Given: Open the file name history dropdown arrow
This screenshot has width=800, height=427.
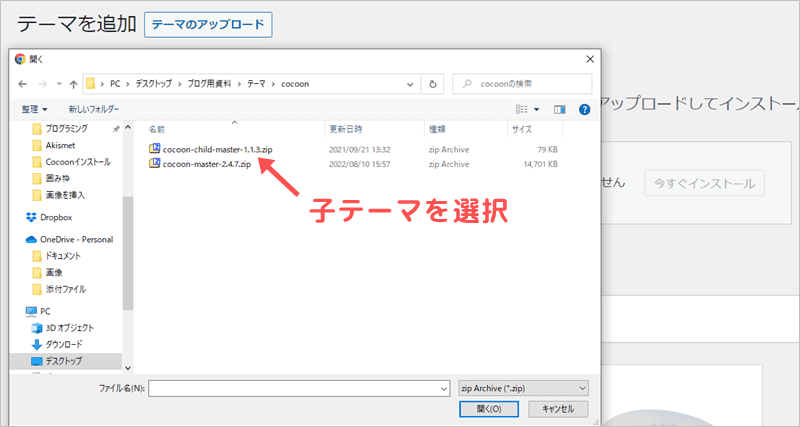Looking at the screenshot, I should click(442, 387).
